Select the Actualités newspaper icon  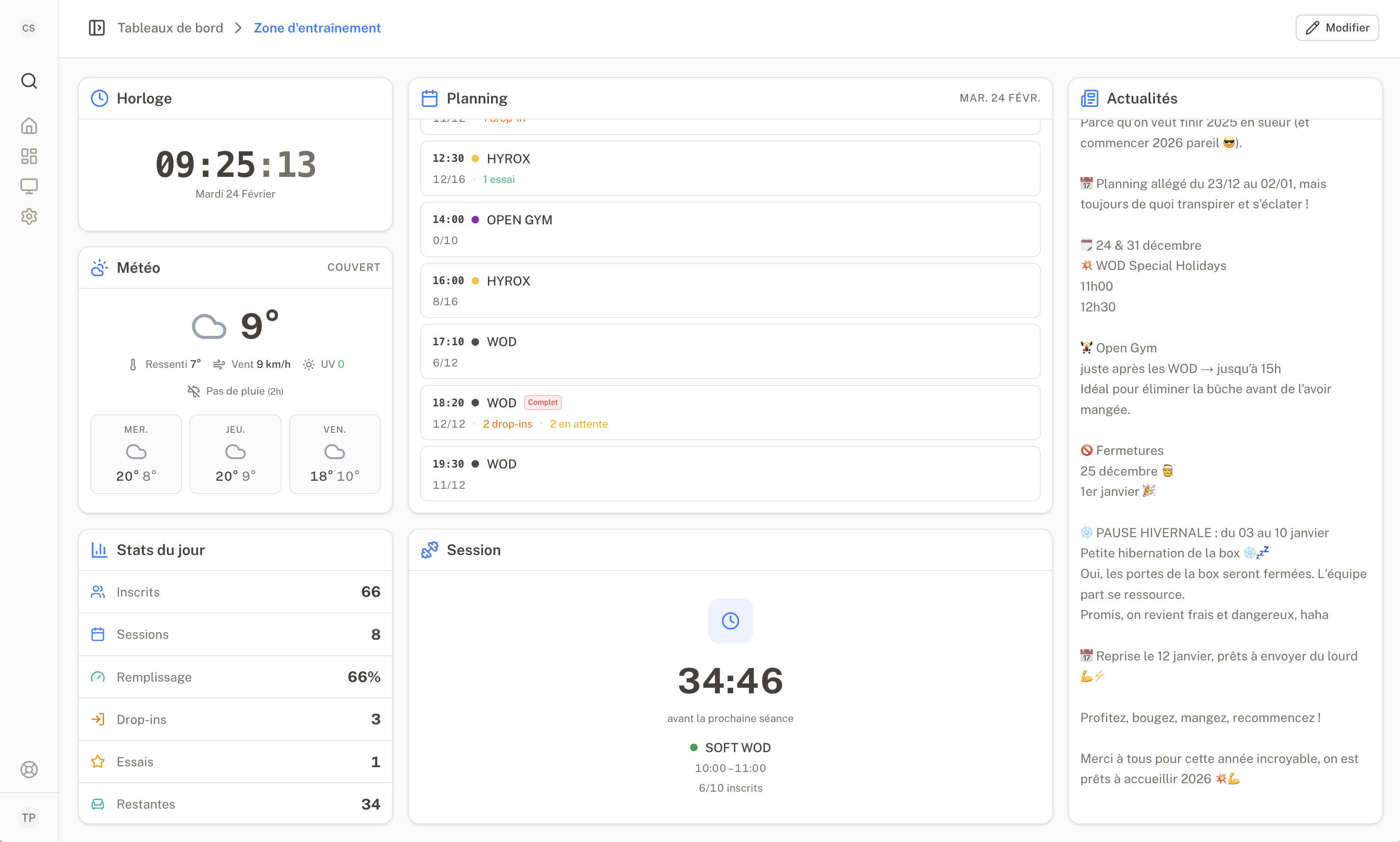pyautogui.click(x=1089, y=97)
